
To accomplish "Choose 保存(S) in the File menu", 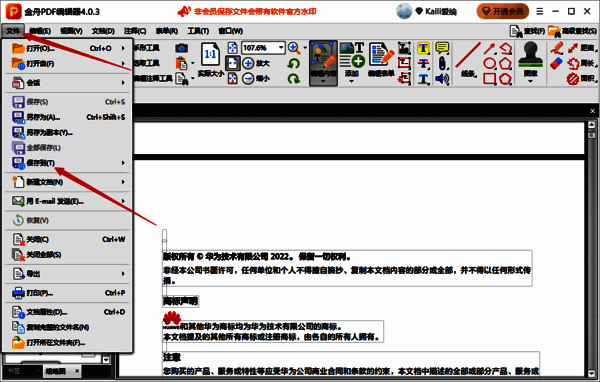I will point(68,102).
